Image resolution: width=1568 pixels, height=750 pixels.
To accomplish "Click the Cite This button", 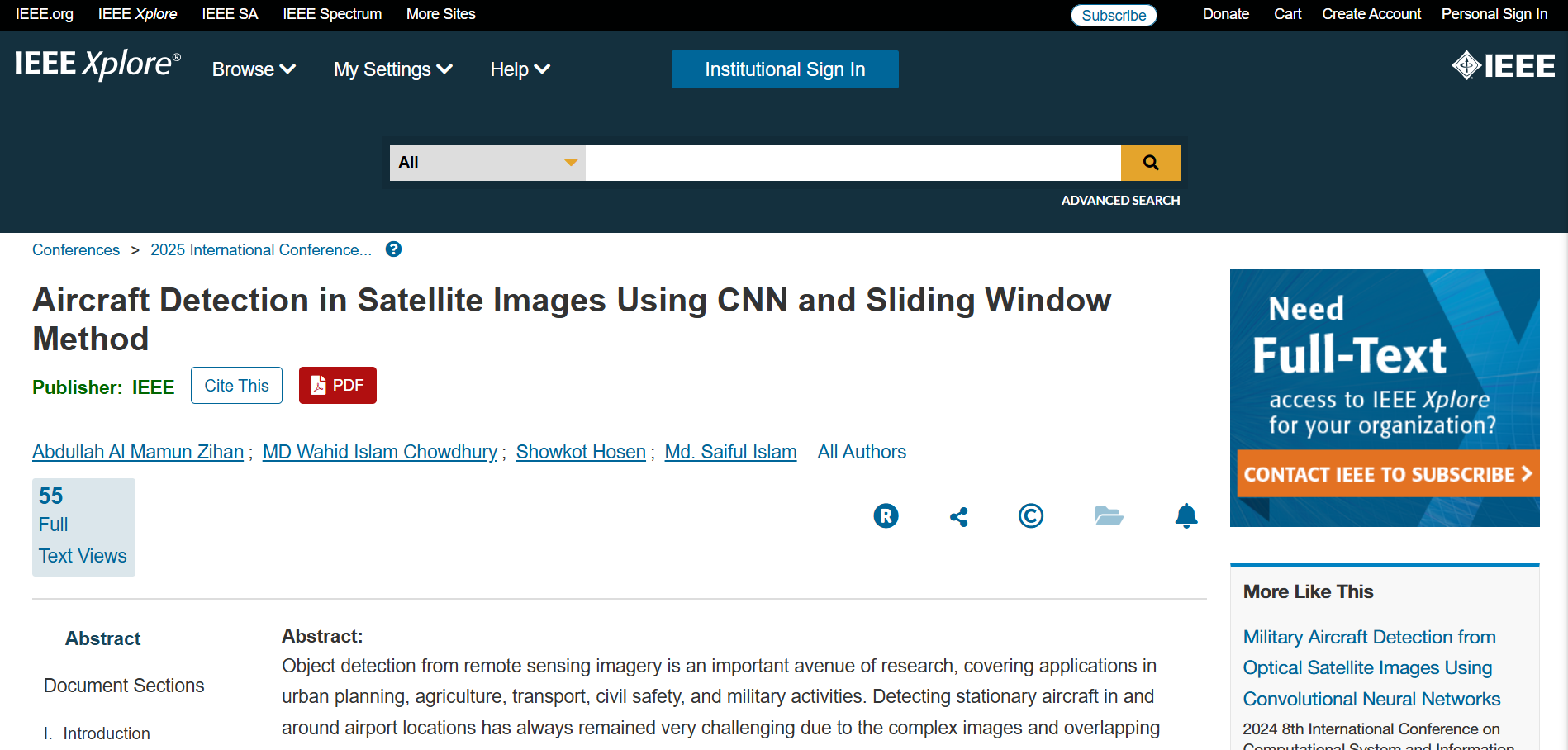I will click(x=236, y=386).
